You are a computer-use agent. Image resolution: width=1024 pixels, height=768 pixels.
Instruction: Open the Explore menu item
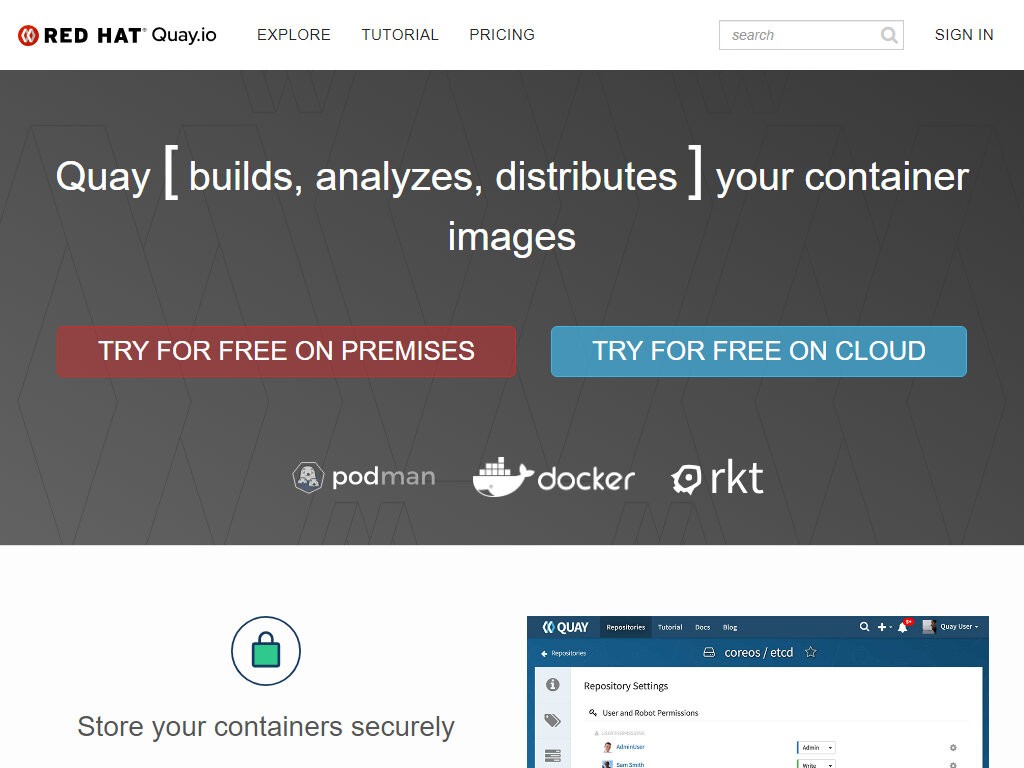pyautogui.click(x=294, y=35)
